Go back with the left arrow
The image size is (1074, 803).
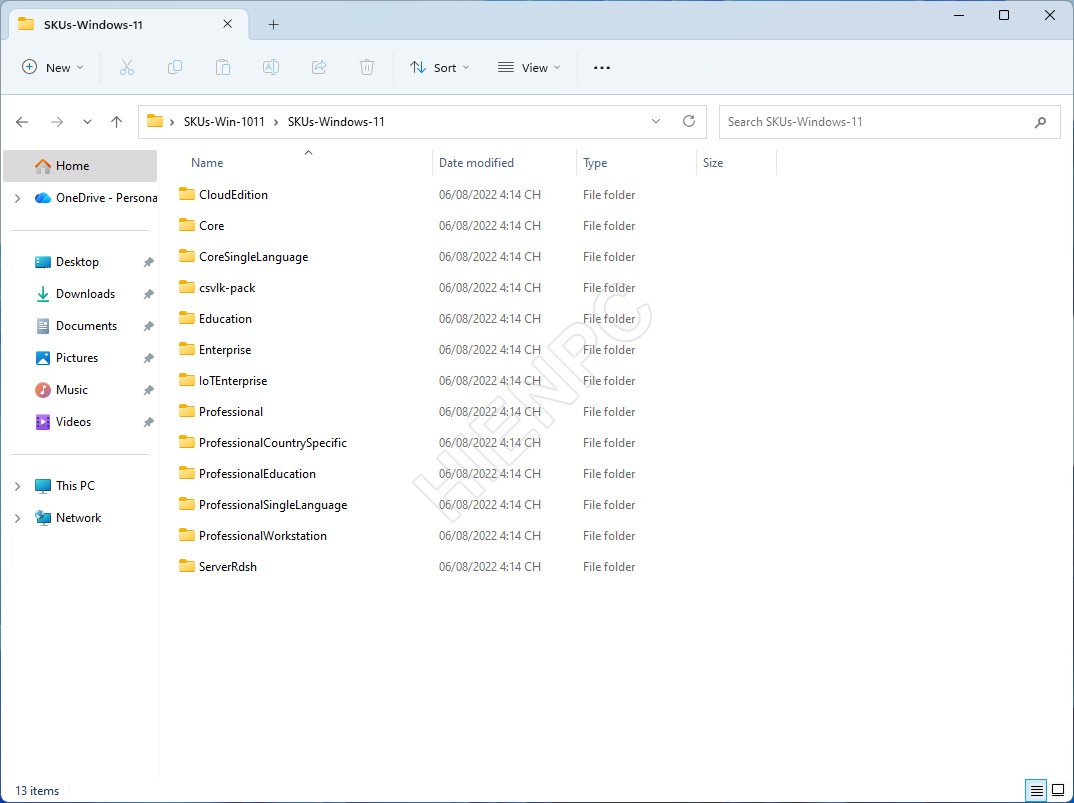tap(22, 122)
